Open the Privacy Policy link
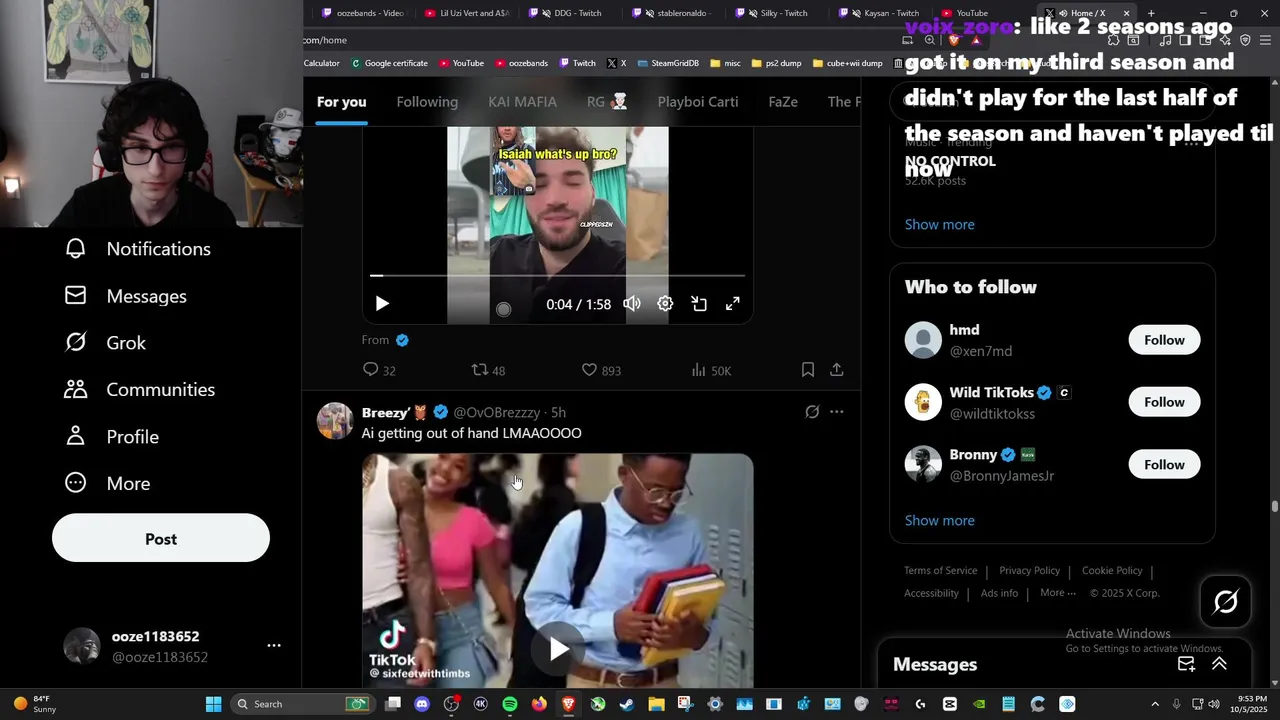The width and height of the screenshot is (1280, 720). tap(1029, 570)
